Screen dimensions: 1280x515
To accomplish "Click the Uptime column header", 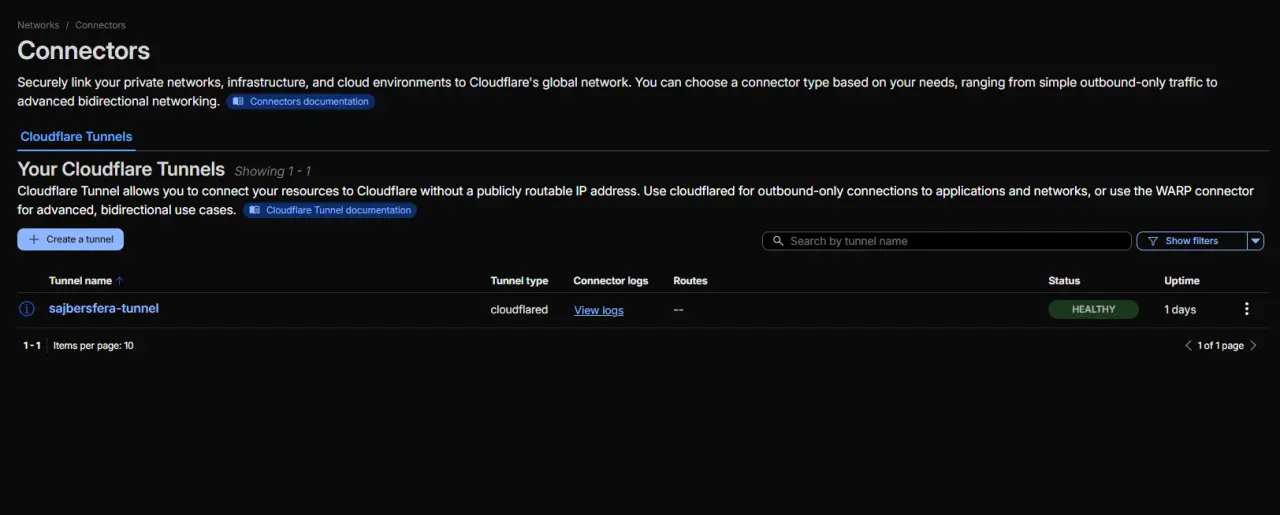I will click(1182, 281).
